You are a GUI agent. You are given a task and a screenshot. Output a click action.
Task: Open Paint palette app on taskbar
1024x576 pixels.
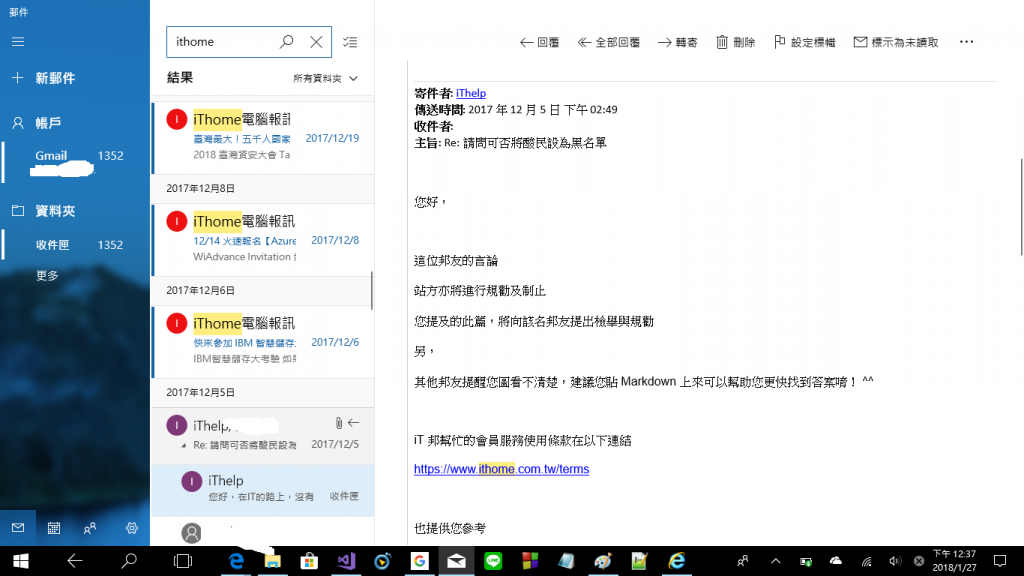603,561
